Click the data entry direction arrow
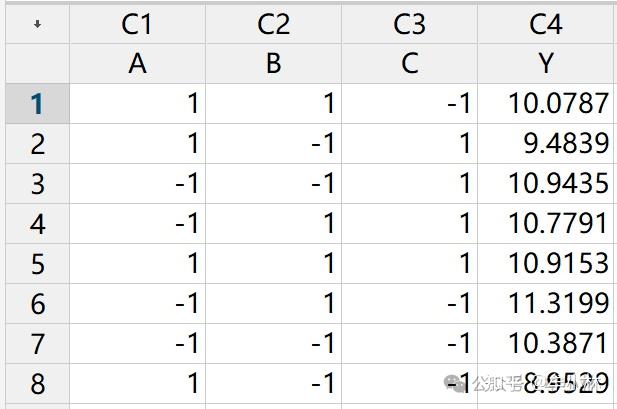Viewport: 617px width, 409px height. tap(37, 24)
